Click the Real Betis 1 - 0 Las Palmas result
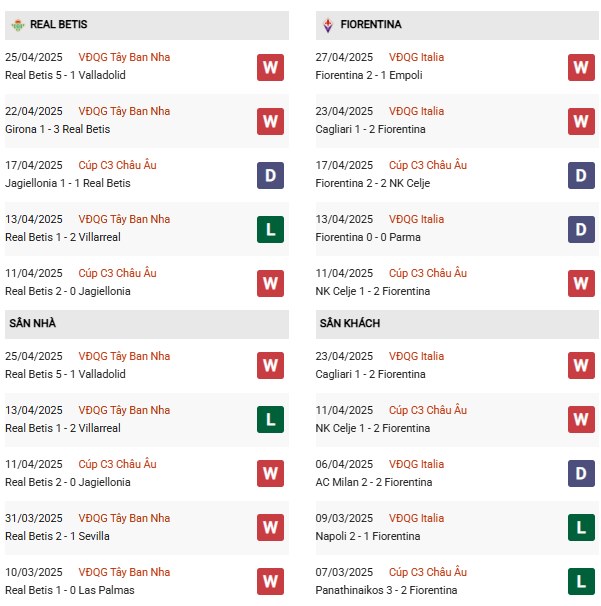This screenshot has height=606, width=601. 70,590
